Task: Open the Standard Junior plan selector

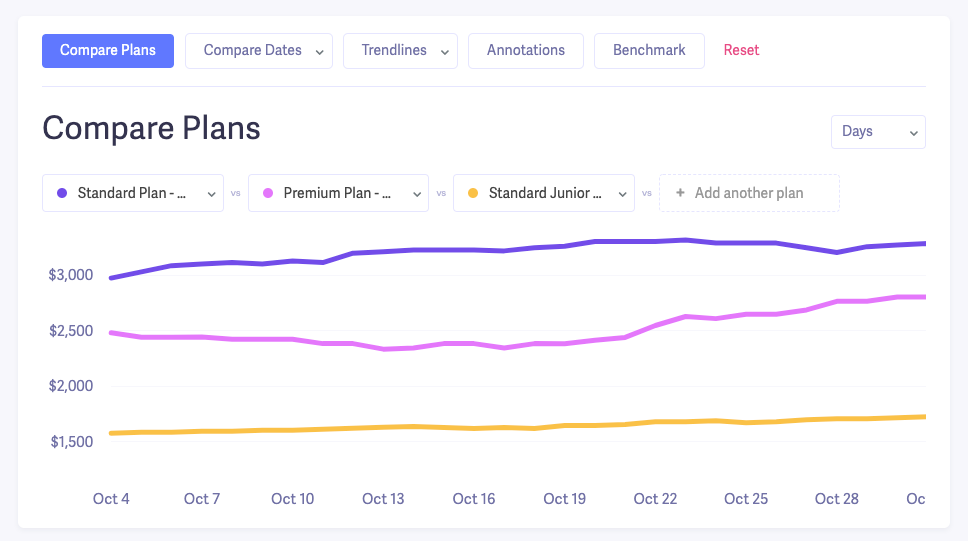Action: click(544, 194)
